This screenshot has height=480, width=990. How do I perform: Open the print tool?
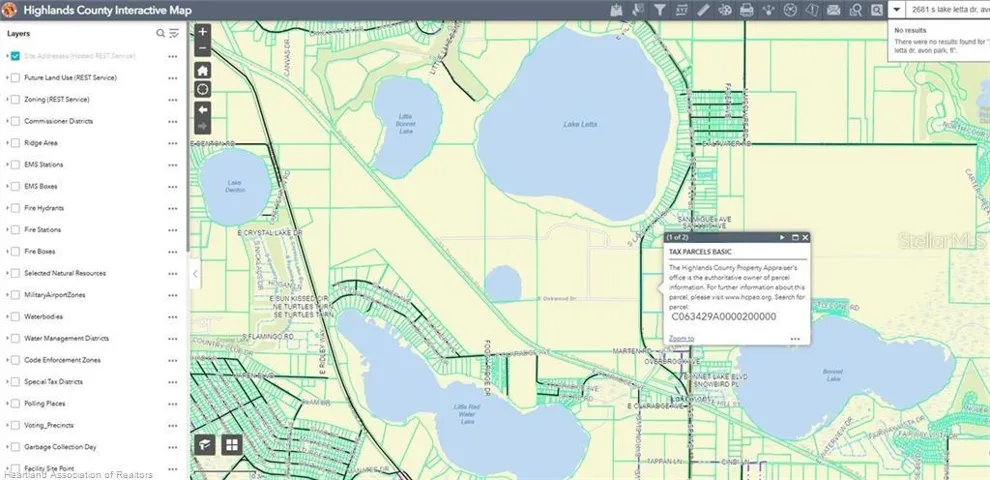[x=746, y=9]
